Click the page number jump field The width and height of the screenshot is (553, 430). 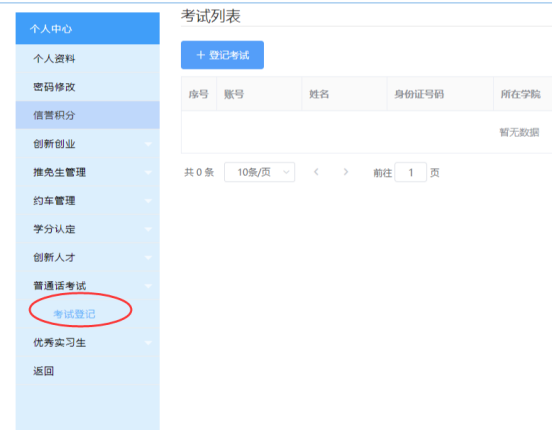411,172
